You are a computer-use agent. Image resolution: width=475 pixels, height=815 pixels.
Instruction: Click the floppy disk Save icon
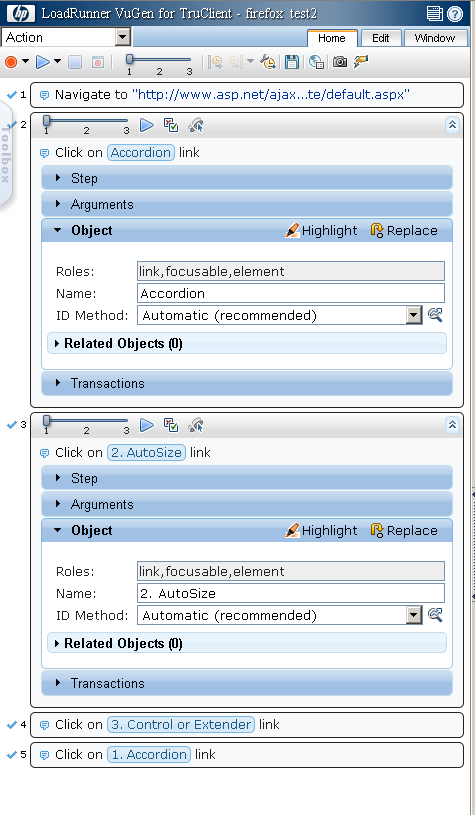point(292,62)
